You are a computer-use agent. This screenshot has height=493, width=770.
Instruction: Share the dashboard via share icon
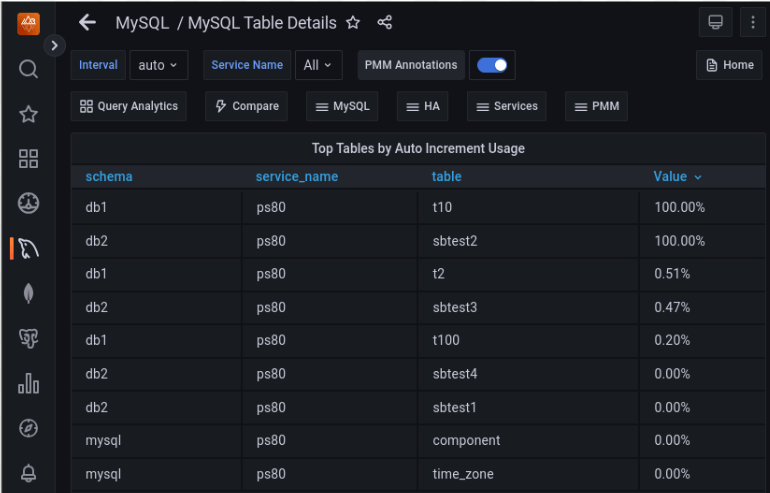coord(385,23)
